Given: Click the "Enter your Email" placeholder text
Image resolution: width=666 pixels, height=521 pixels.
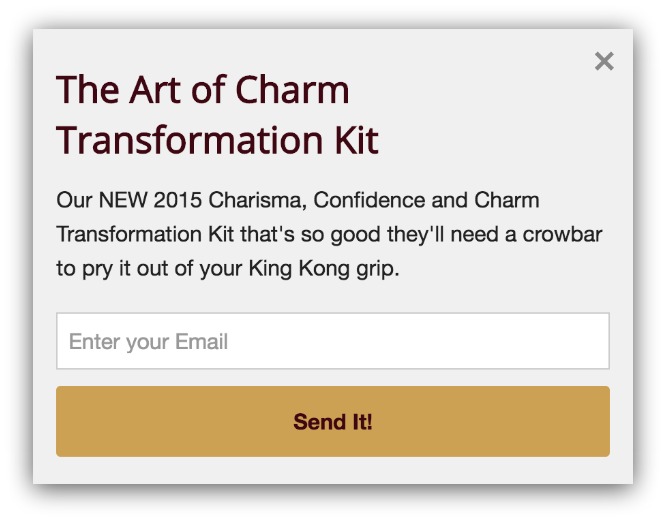Looking at the screenshot, I should point(148,342).
